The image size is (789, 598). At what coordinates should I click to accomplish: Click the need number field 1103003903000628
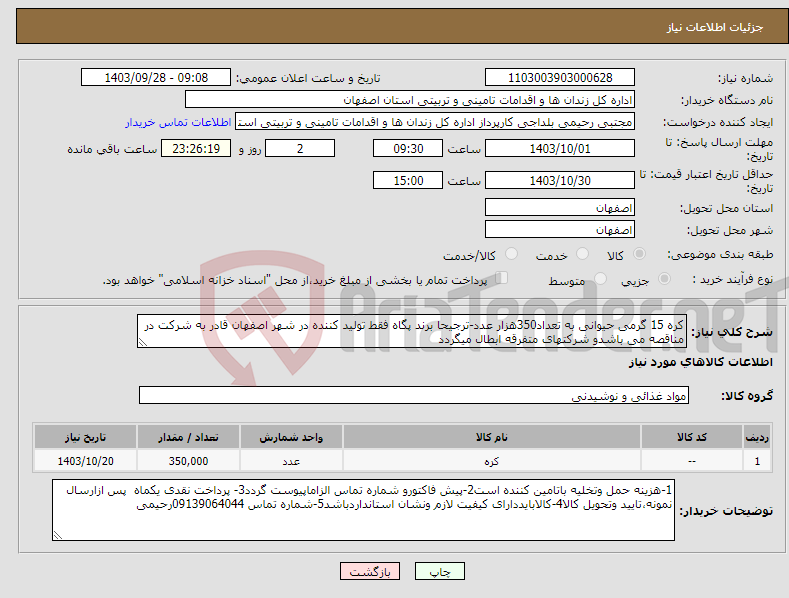560,78
